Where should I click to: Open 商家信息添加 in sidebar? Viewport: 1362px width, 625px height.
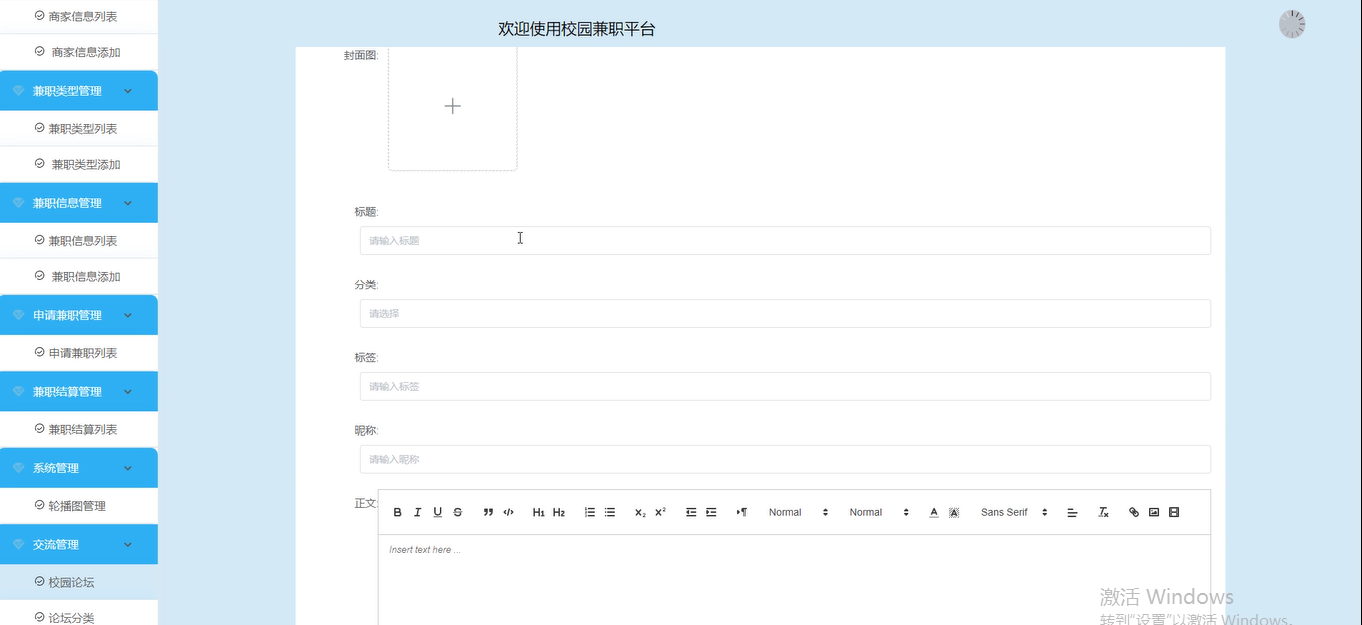pos(79,52)
